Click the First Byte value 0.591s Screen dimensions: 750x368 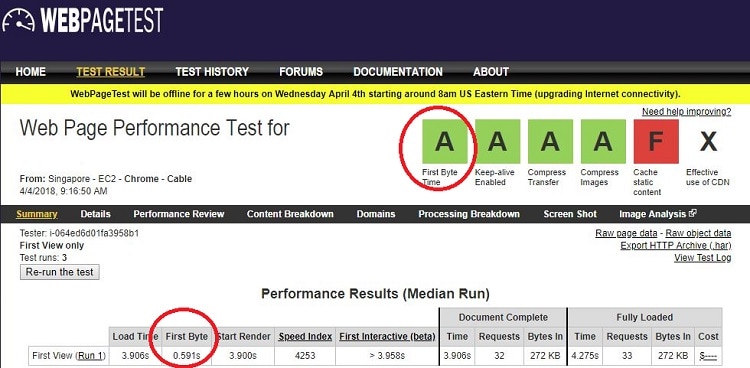tap(187, 356)
